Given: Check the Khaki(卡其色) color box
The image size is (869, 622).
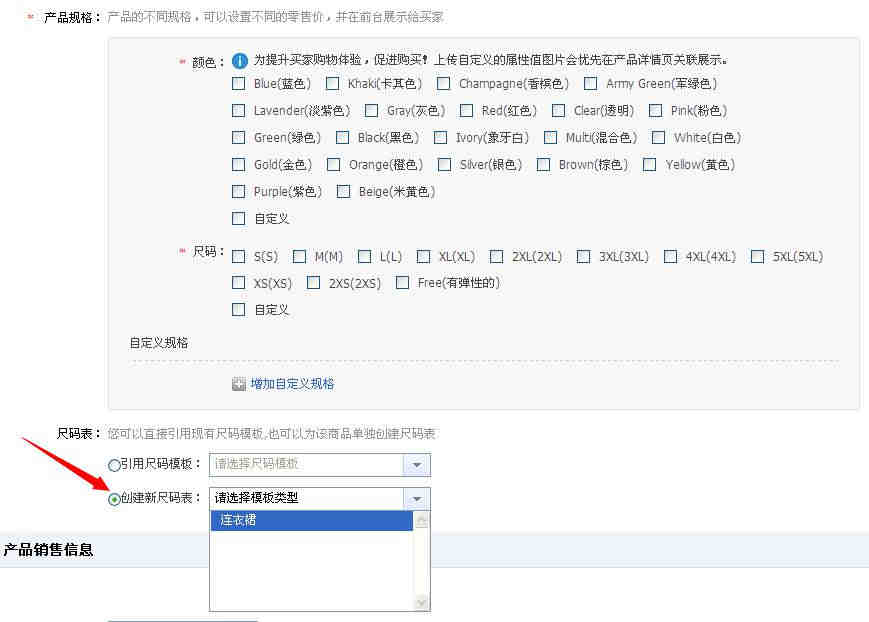Looking at the screenshot, I should pyautogui.click(x=333, y=84).
